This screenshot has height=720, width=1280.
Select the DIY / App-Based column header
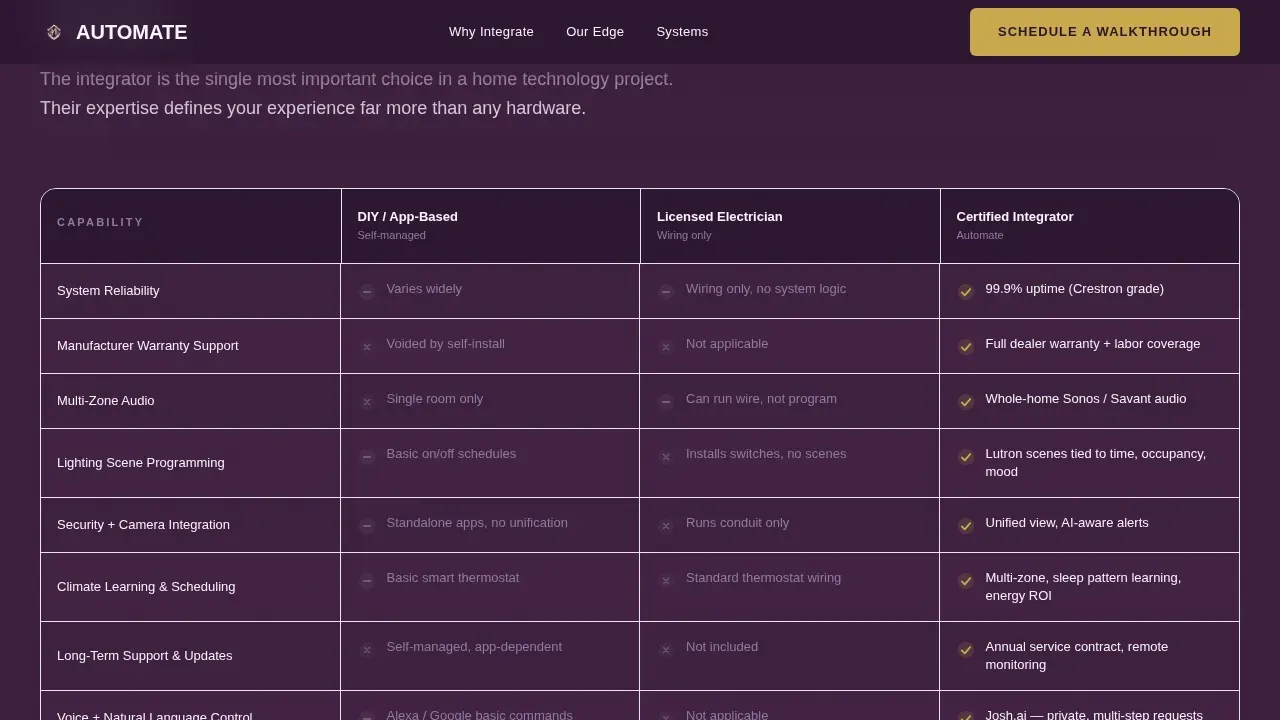coord(491,226)
